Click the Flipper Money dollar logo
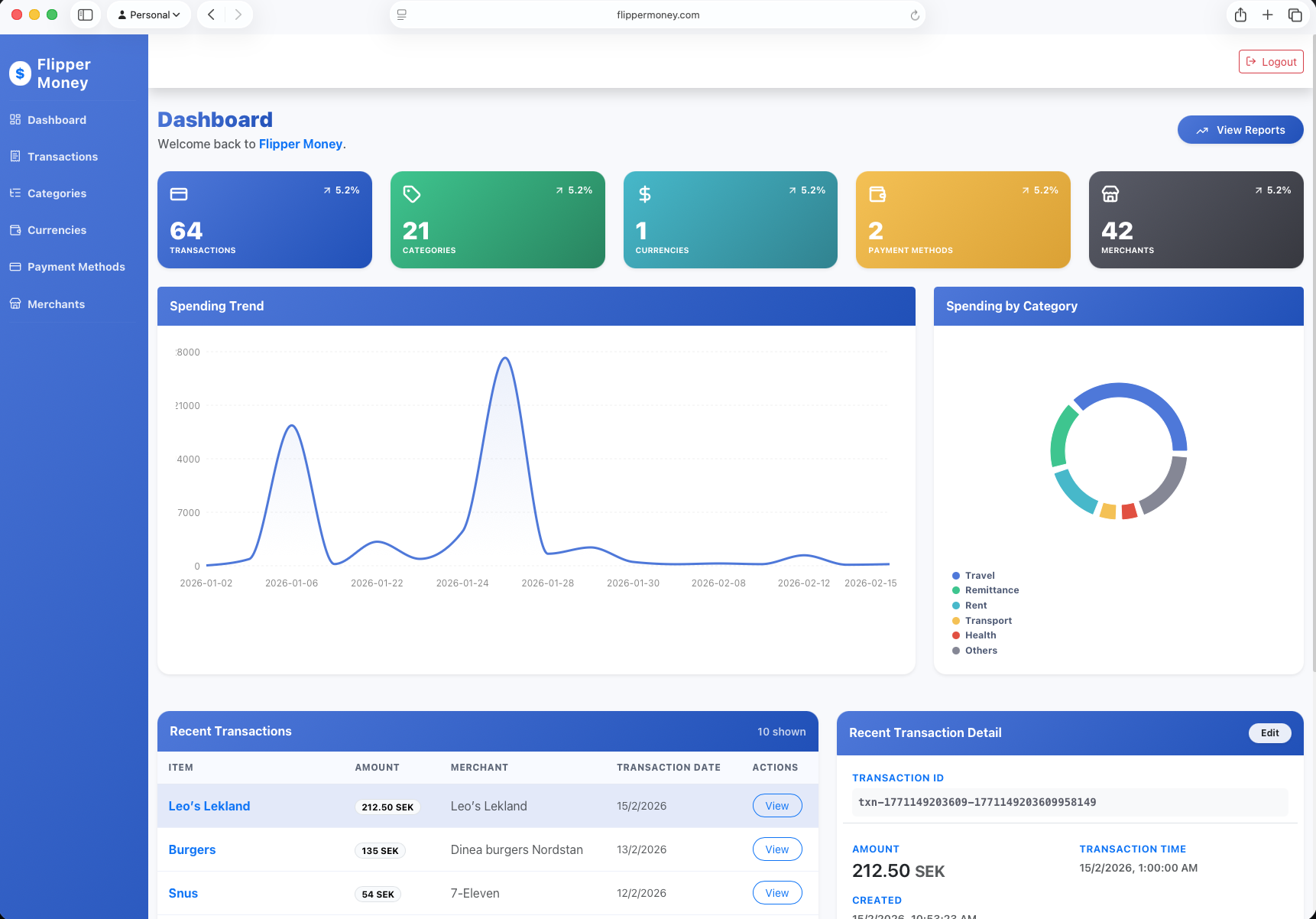Image resolution: width=1316 pixels, height=919 pixels. 19,73
